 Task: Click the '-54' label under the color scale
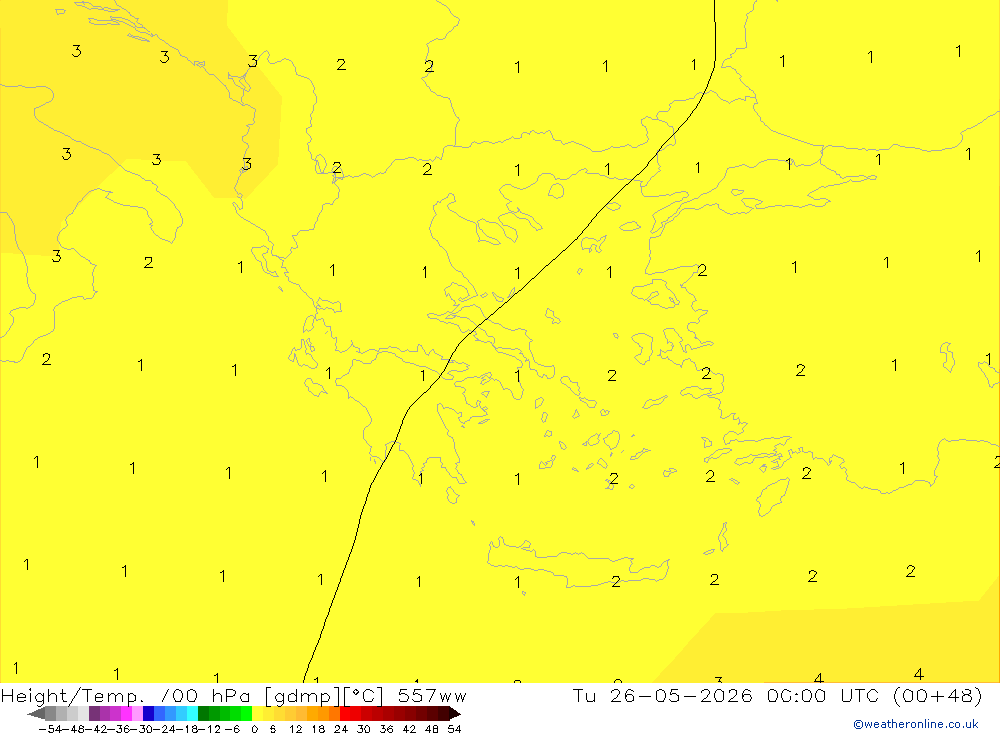(x=51, y=729)
